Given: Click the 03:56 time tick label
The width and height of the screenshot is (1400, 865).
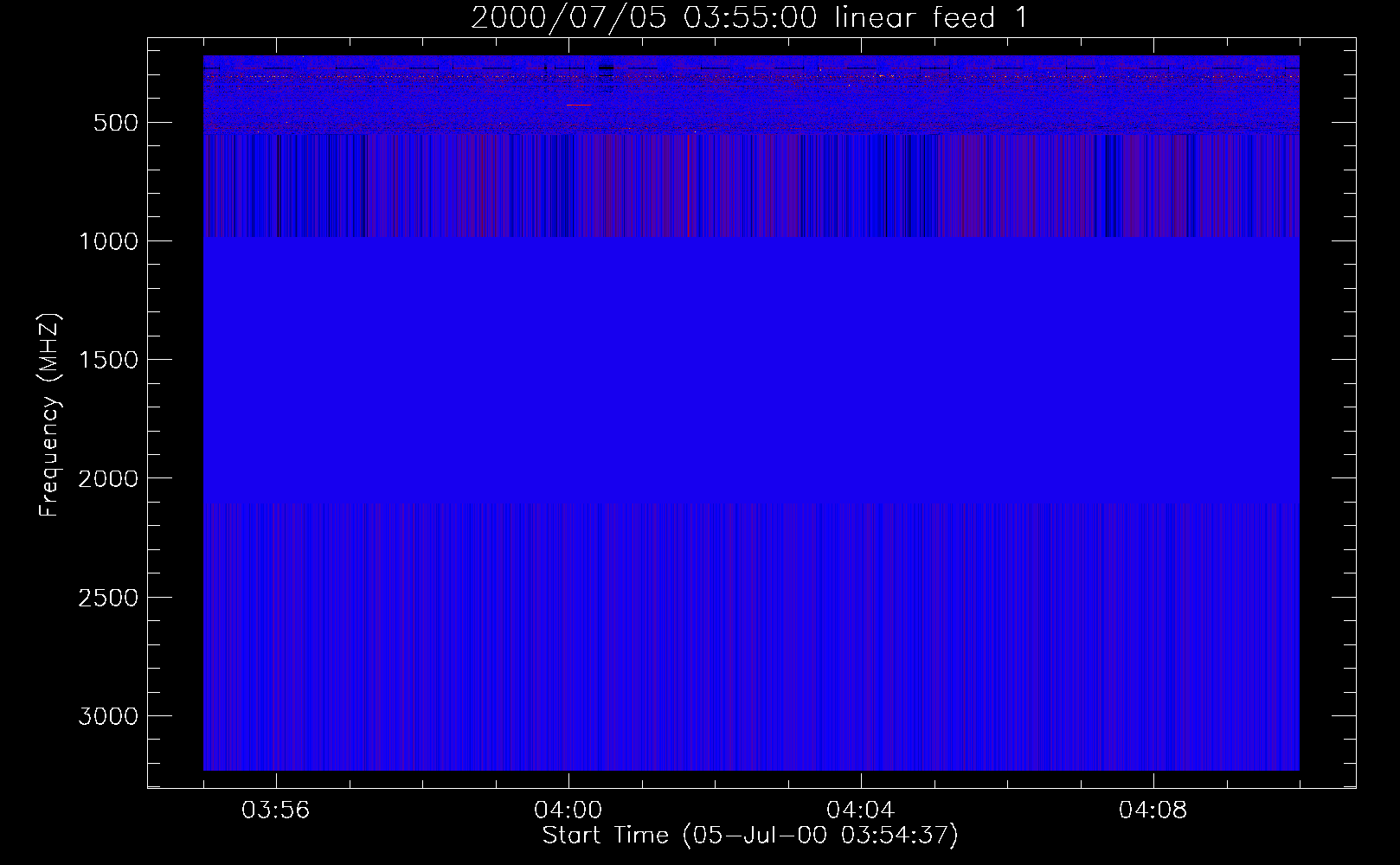Looking at the screenshot, I should coord(276,811).
